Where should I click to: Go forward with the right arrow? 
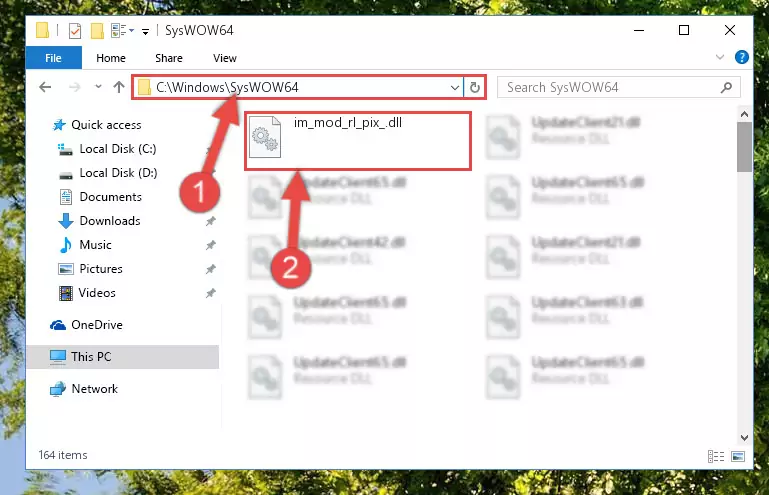[75, 87]
